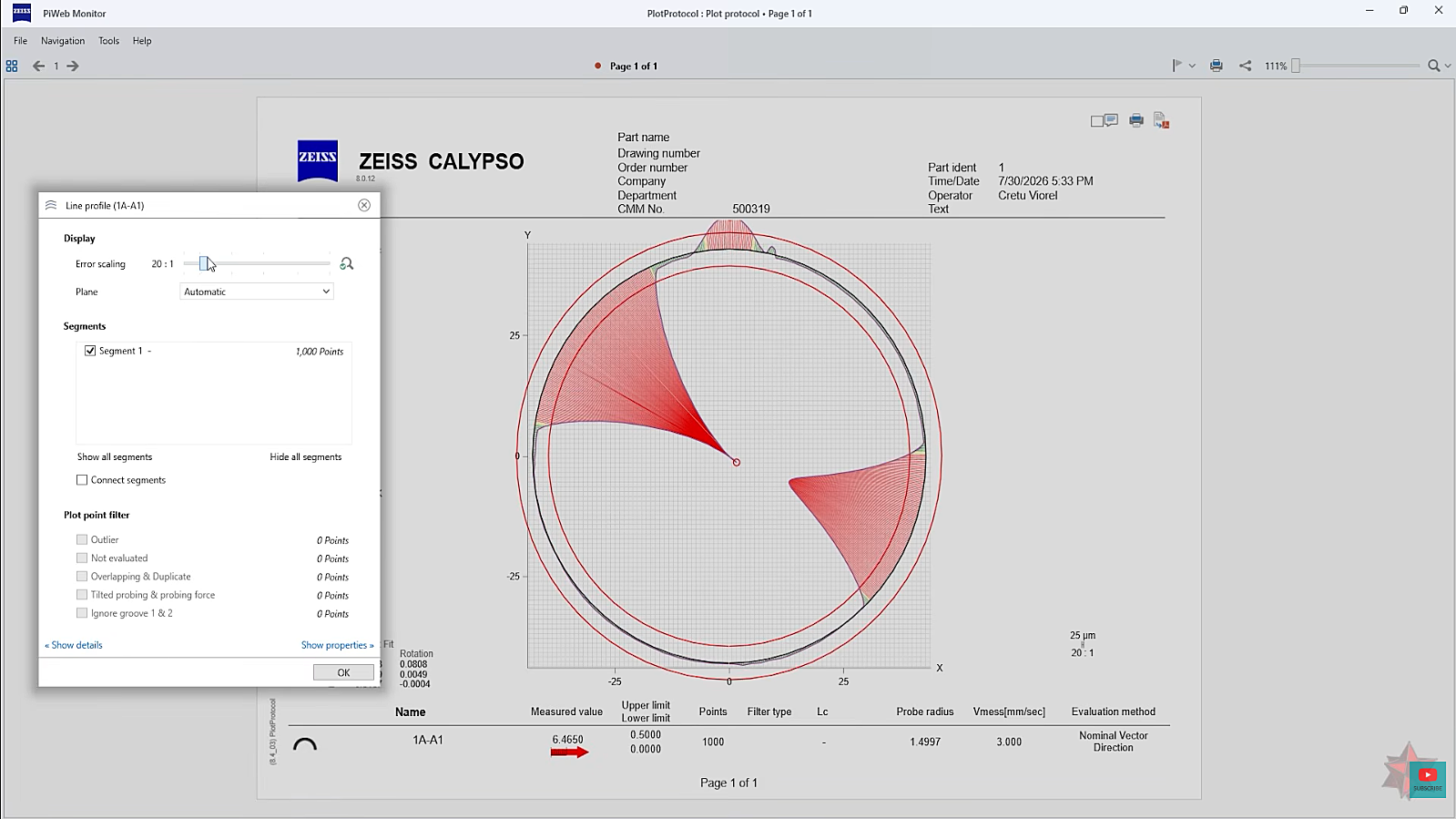This screenshot has width=1456, height=819.
Task: Click the zoom magnifier icon
Action: coord(1433,66)
